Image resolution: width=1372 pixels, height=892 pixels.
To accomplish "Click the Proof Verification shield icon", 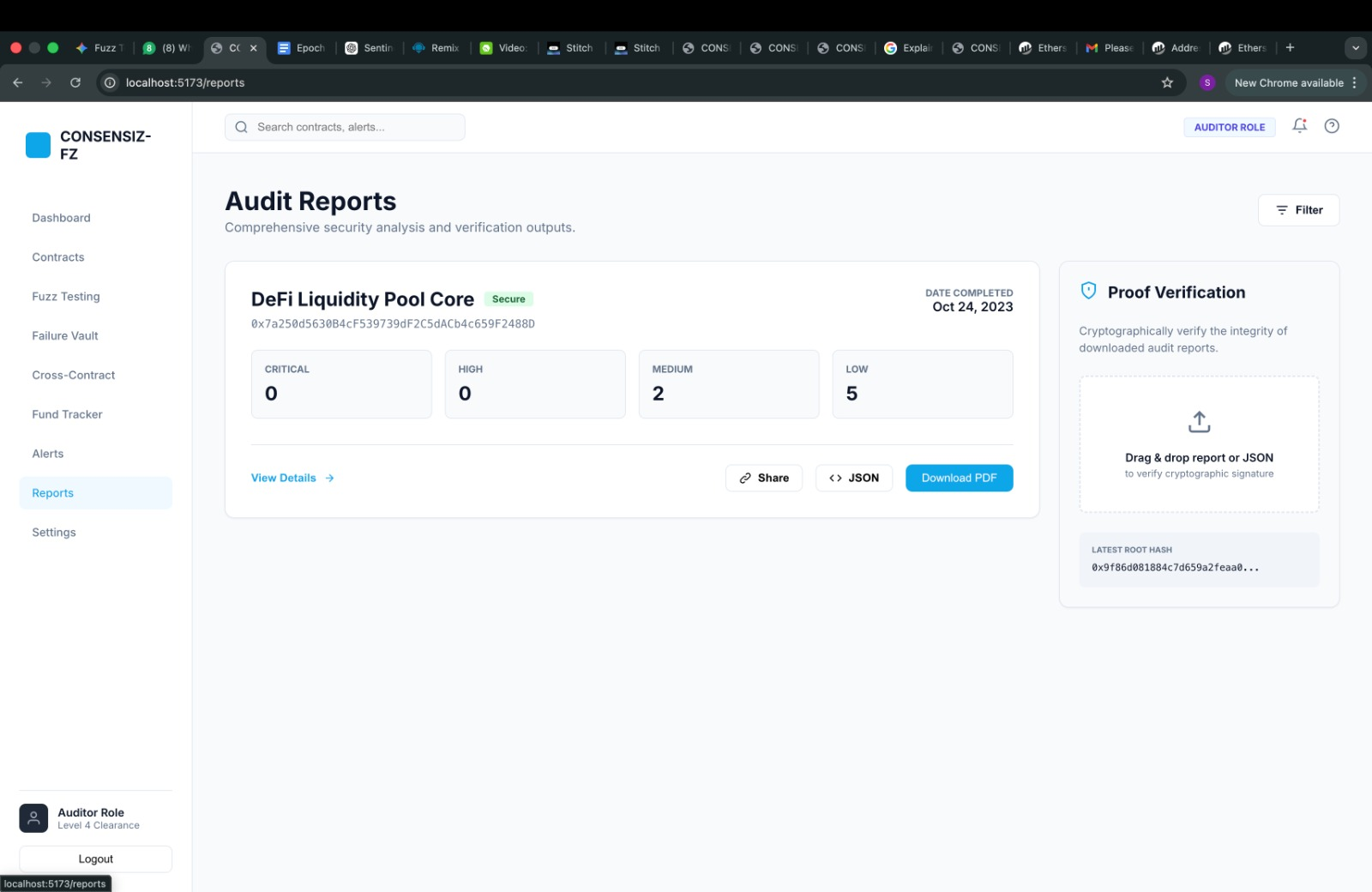I will click(1088, 291).
